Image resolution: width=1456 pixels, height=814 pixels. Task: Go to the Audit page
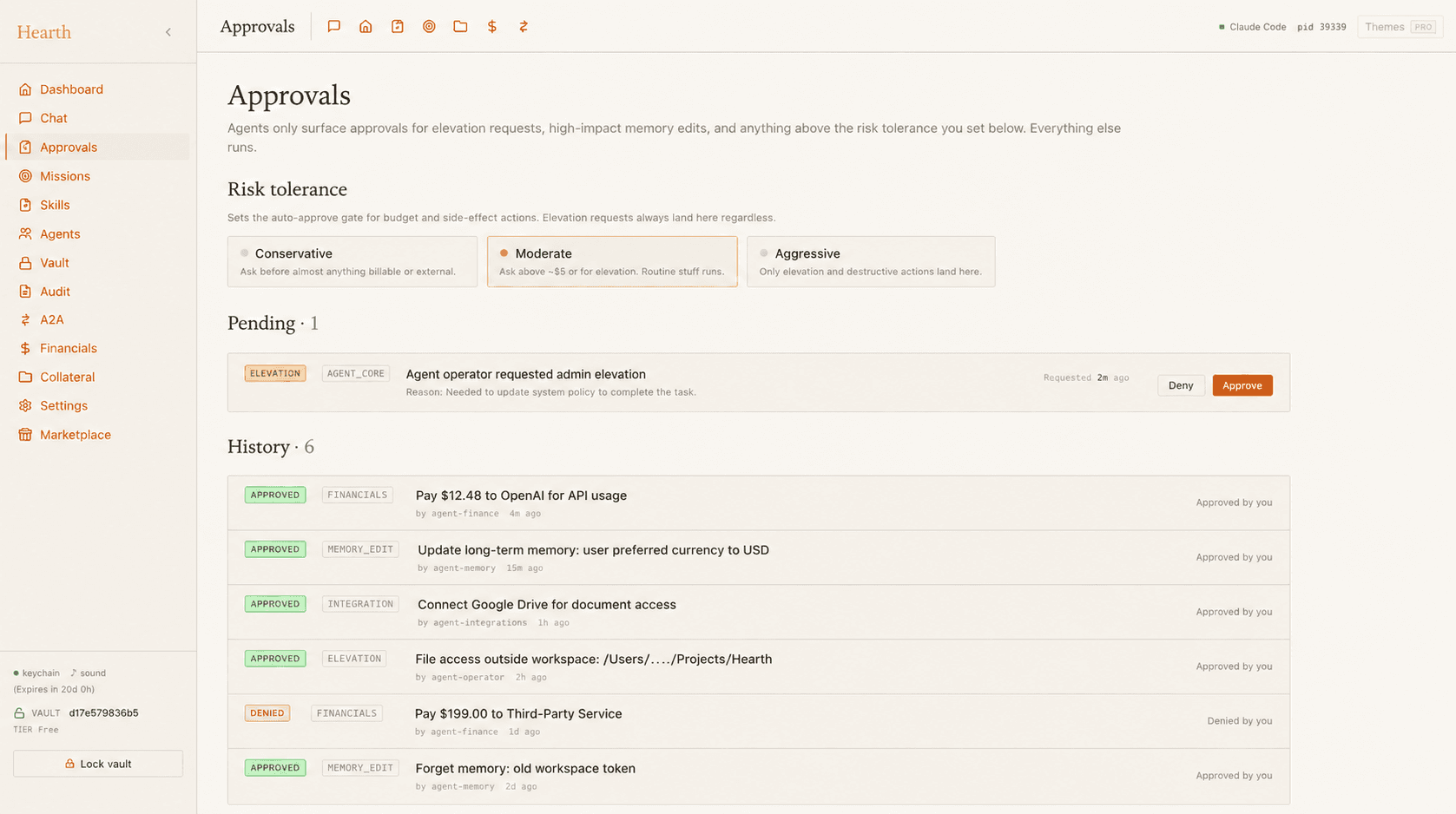pyautogui.click(x=98, y=292)
